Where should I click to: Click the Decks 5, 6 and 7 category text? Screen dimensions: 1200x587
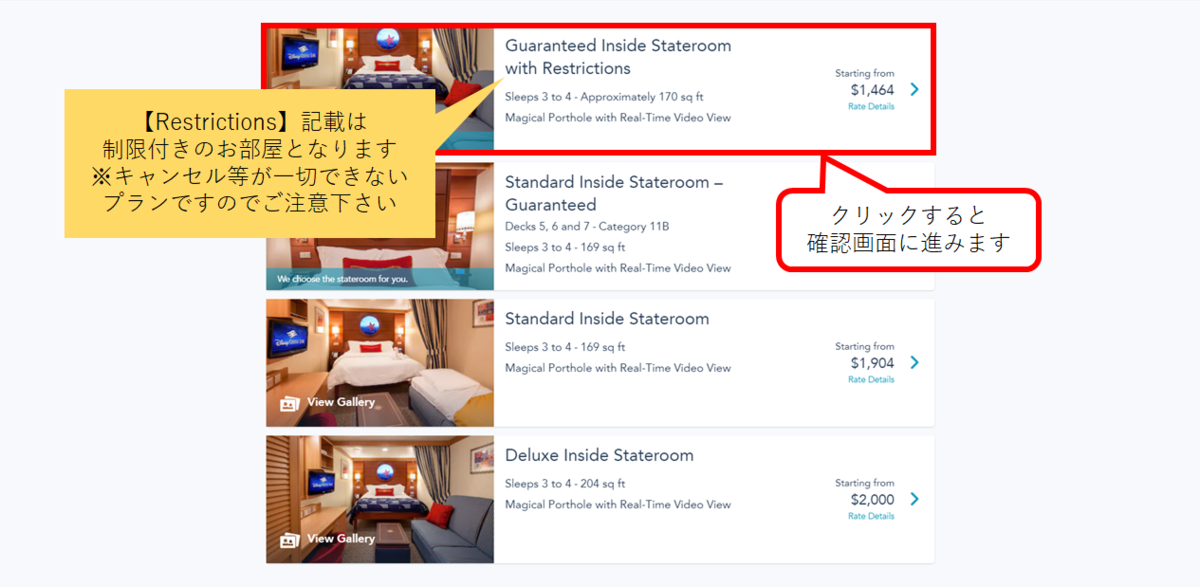[x=587, y=227]
